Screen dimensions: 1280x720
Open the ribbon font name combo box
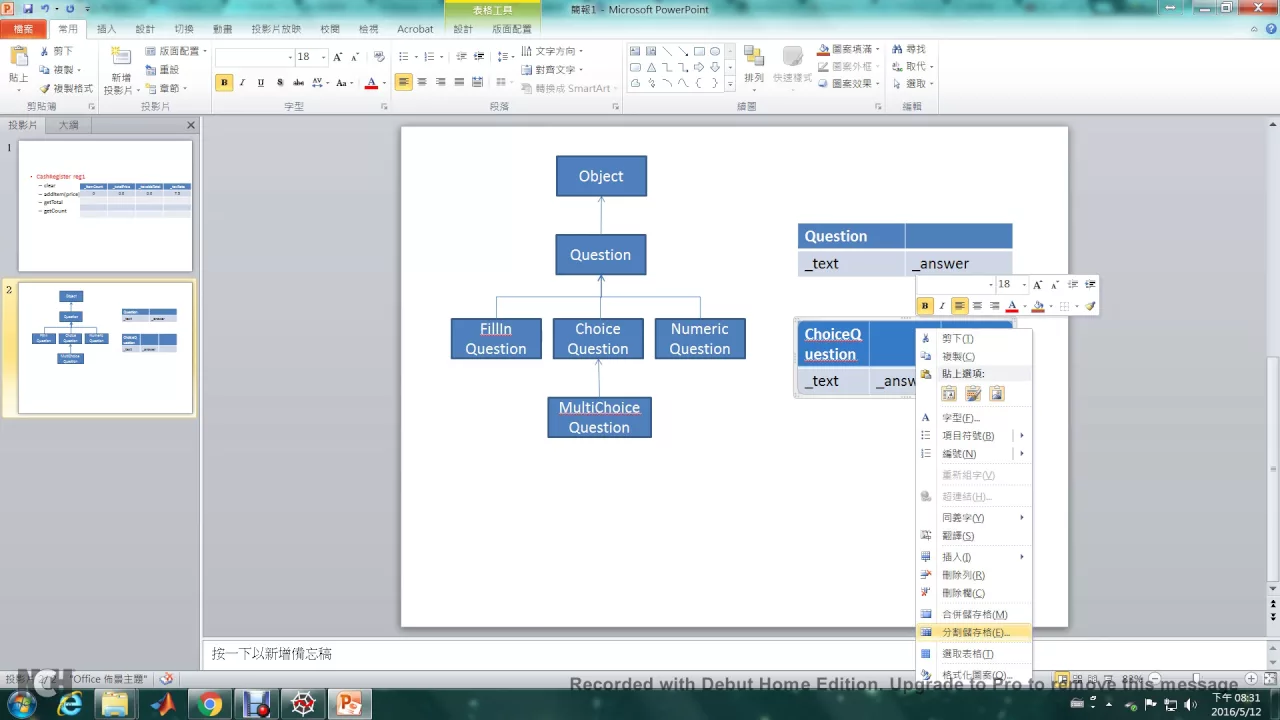click(x=253, y=57)
